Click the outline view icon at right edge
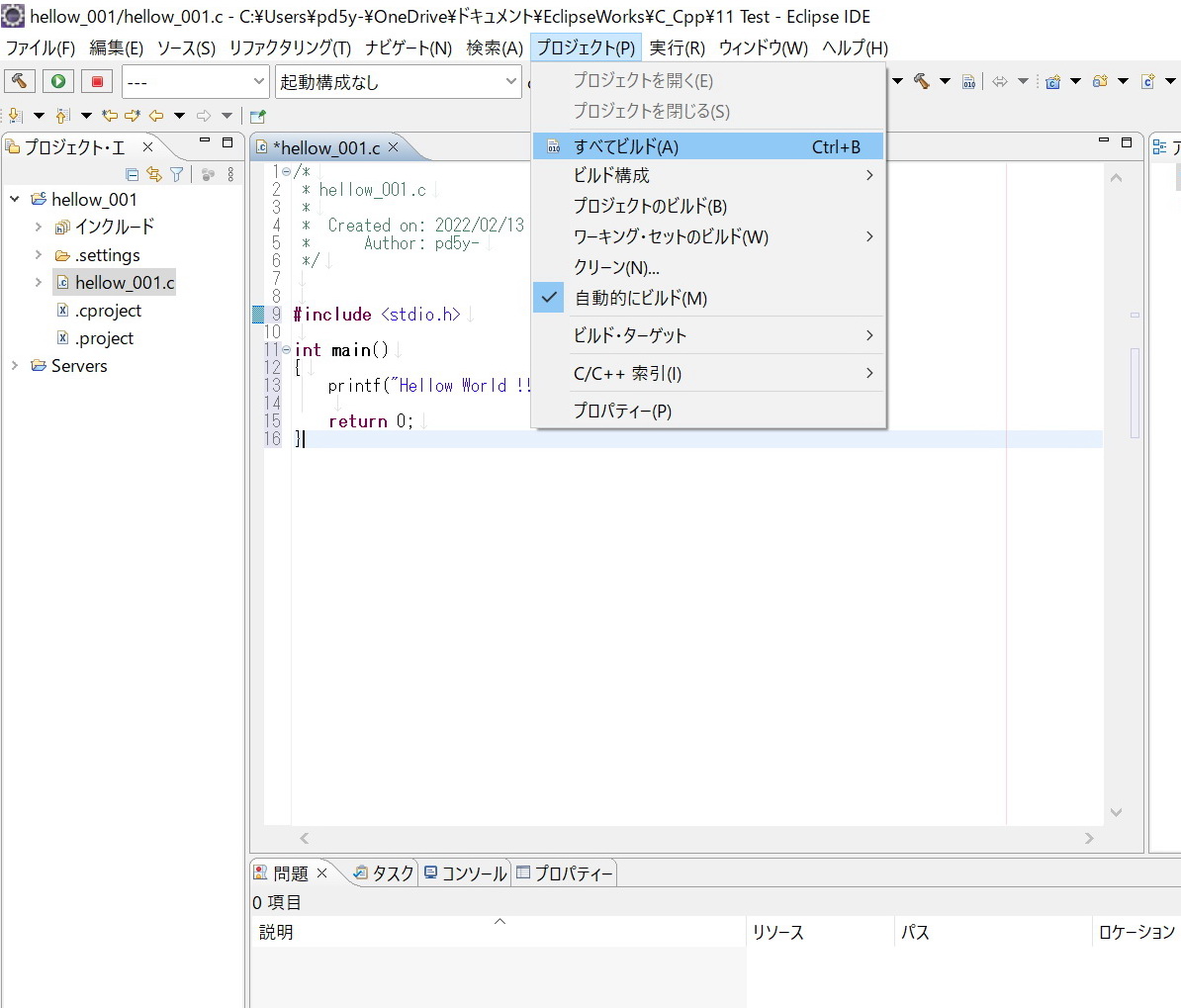 1160,147
